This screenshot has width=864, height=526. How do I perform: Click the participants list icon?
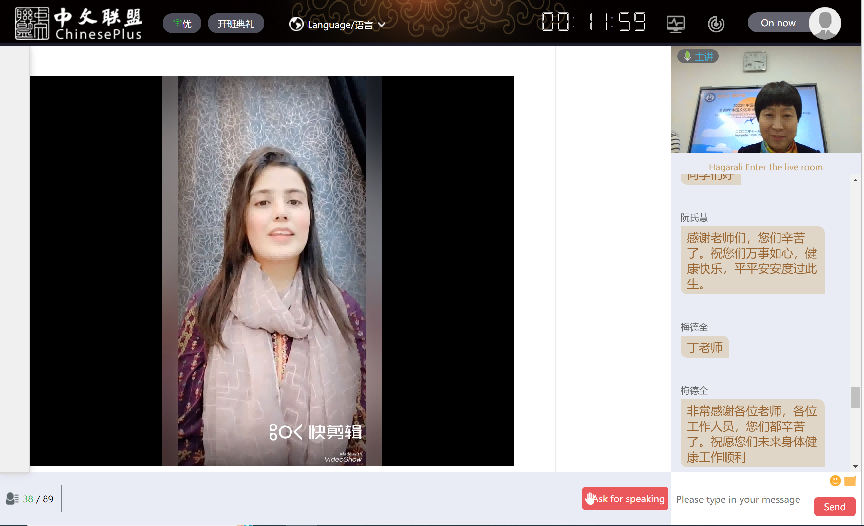tap(12, 498)
